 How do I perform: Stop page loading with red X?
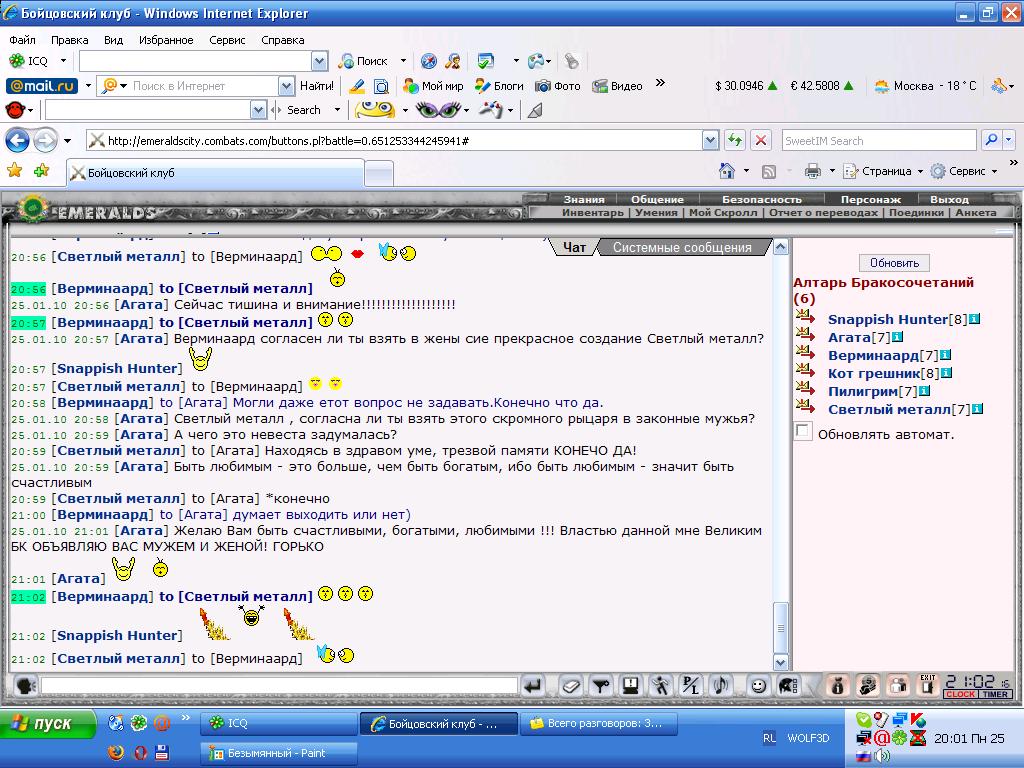point(761,140)
